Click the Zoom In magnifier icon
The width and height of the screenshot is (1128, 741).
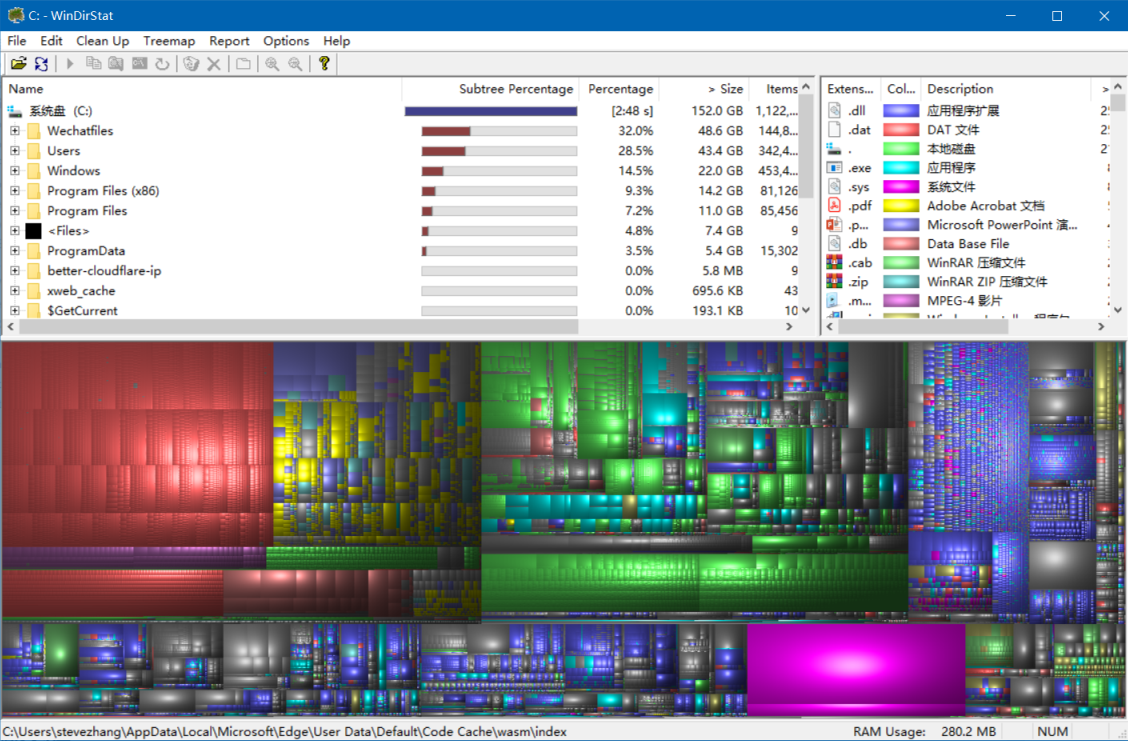coord(272,64)
